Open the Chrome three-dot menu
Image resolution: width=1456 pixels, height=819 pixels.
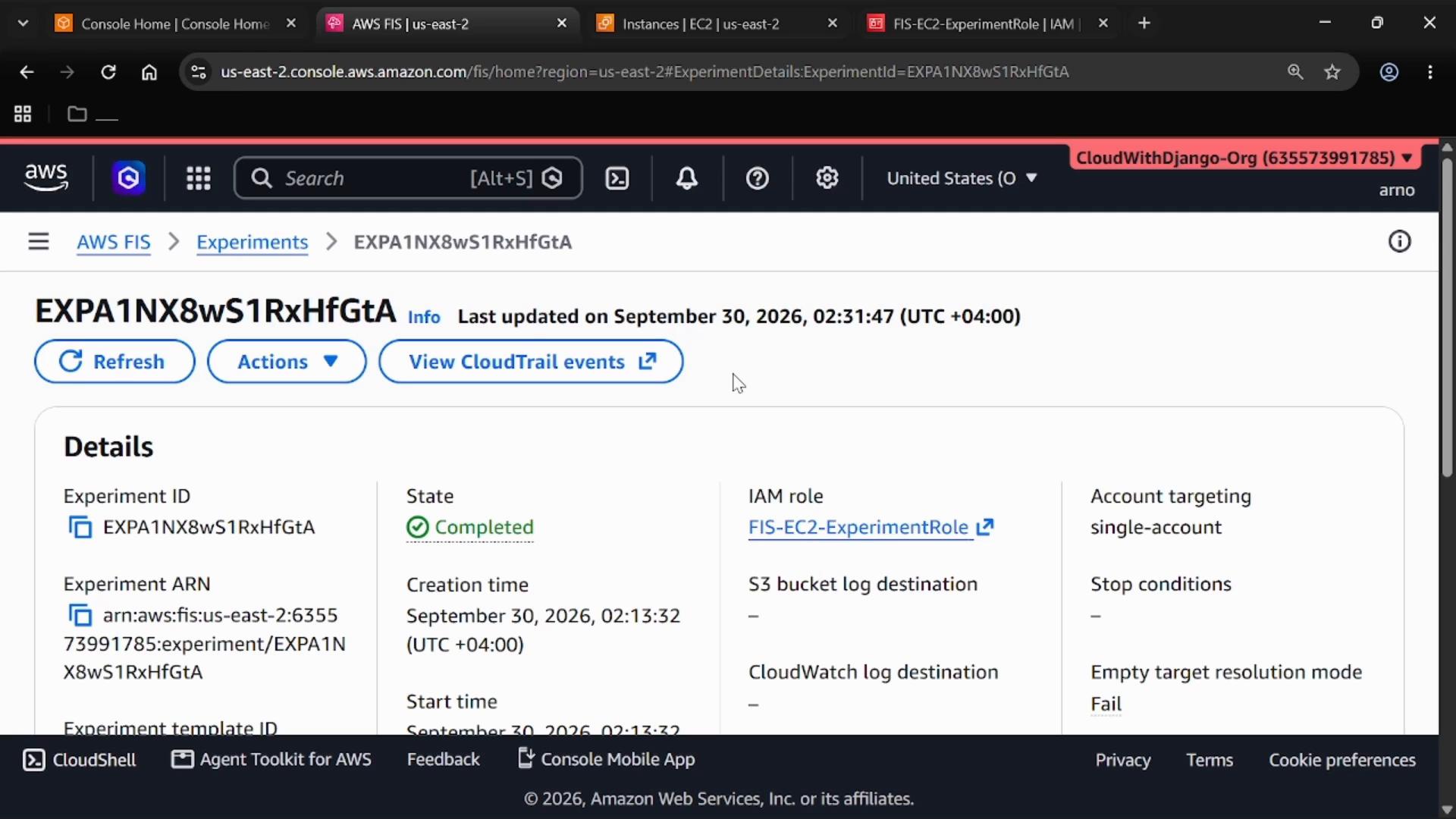tap(1430, 72)
